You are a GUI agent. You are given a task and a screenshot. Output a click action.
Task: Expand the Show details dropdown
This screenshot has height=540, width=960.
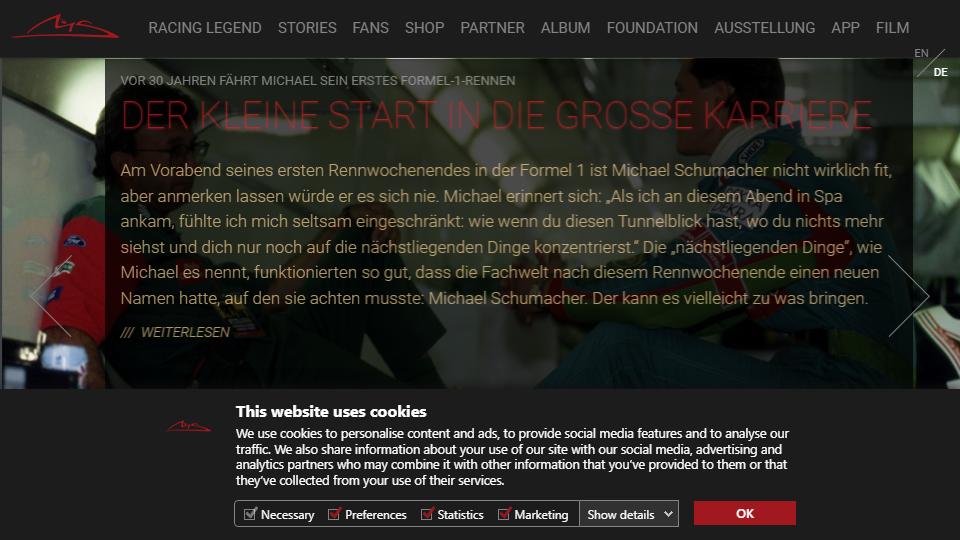point(629,514)
